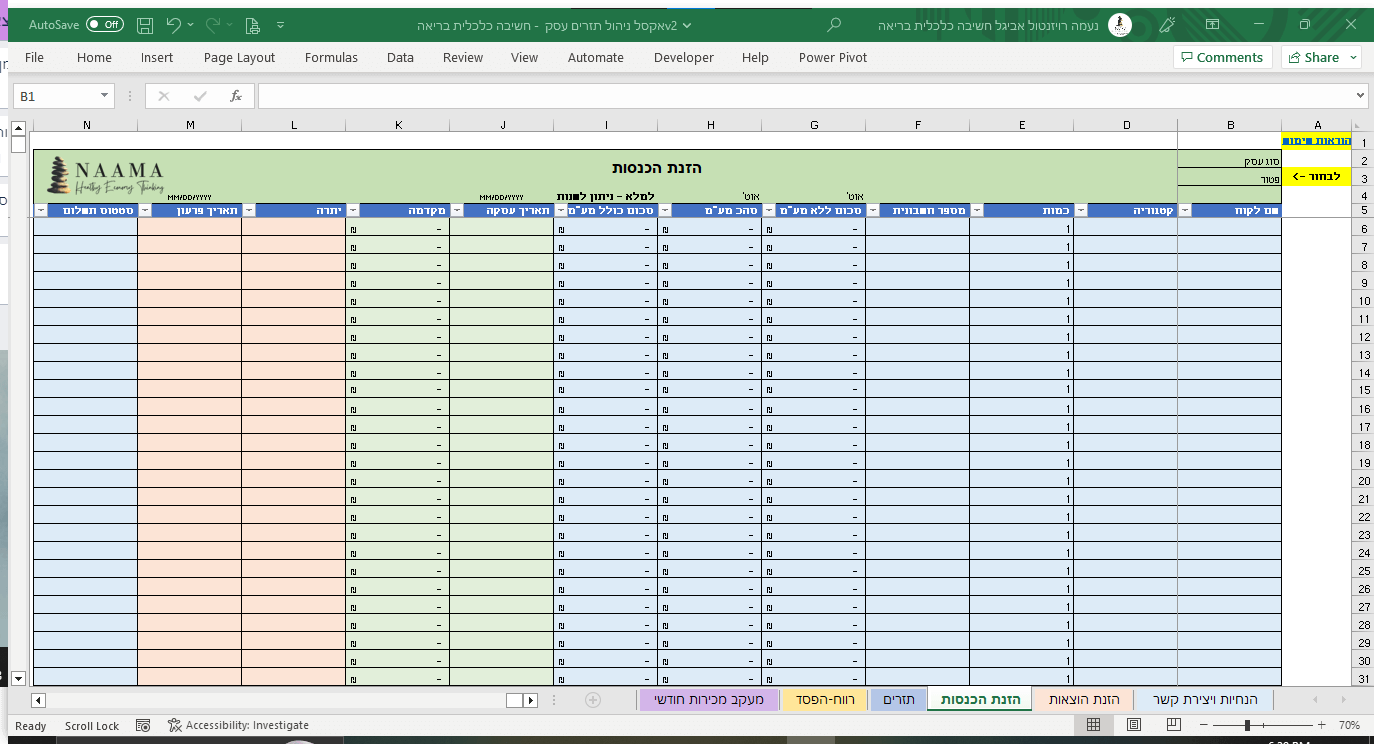This screenshot has height=744, width=1374.
Task: Switch to the תזרים sheet tab
Action: (898, 699)
